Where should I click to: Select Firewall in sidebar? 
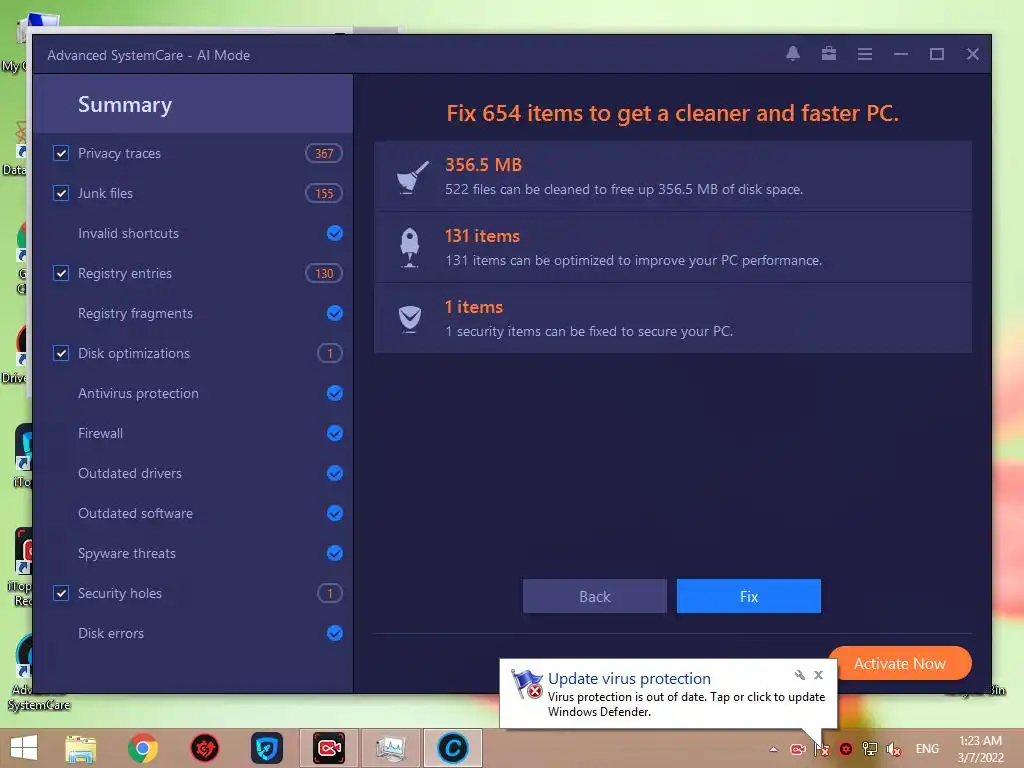point(100,433)
